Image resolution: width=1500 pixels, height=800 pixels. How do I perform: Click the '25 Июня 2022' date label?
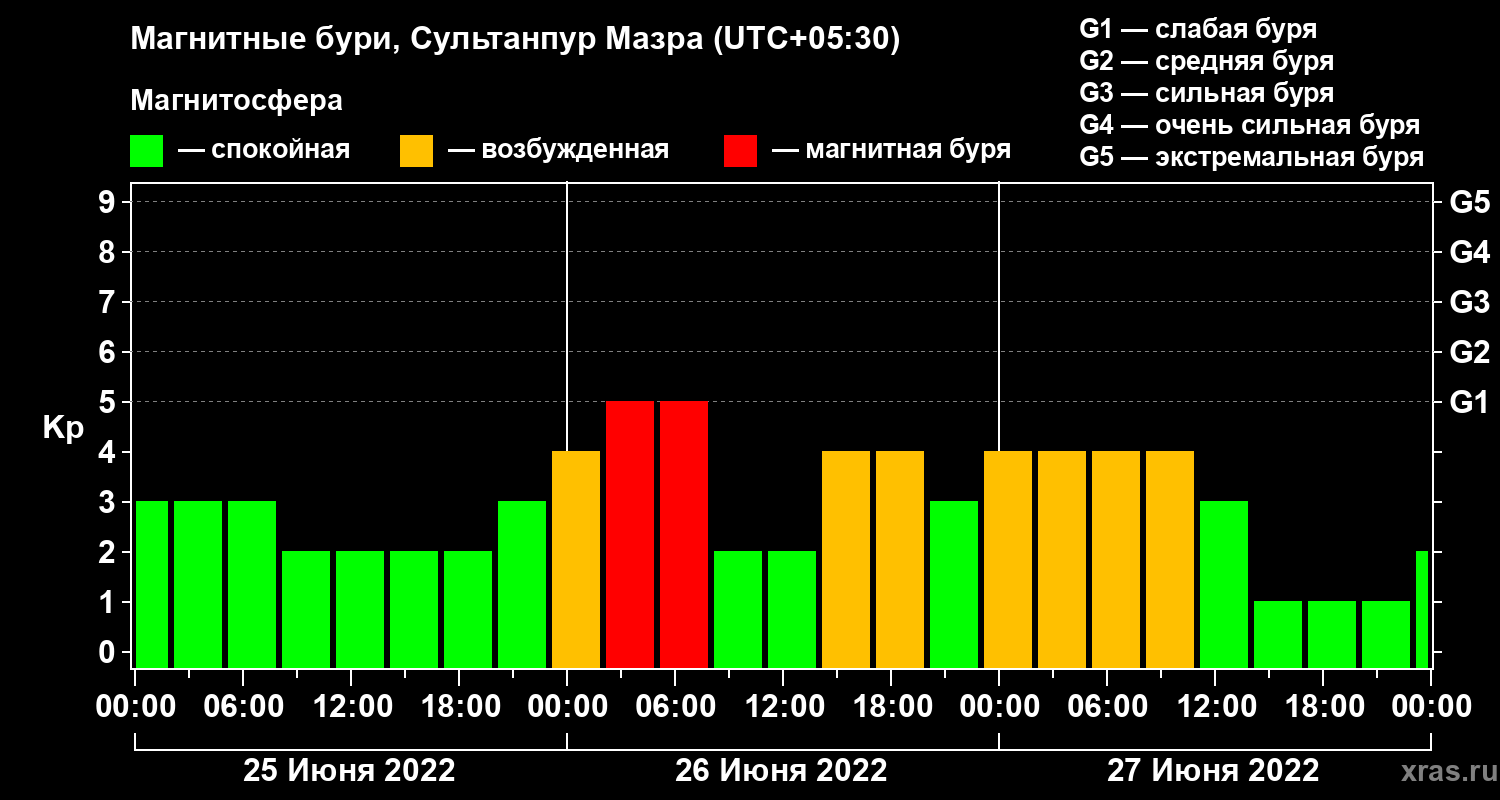(x=350, y=771)
